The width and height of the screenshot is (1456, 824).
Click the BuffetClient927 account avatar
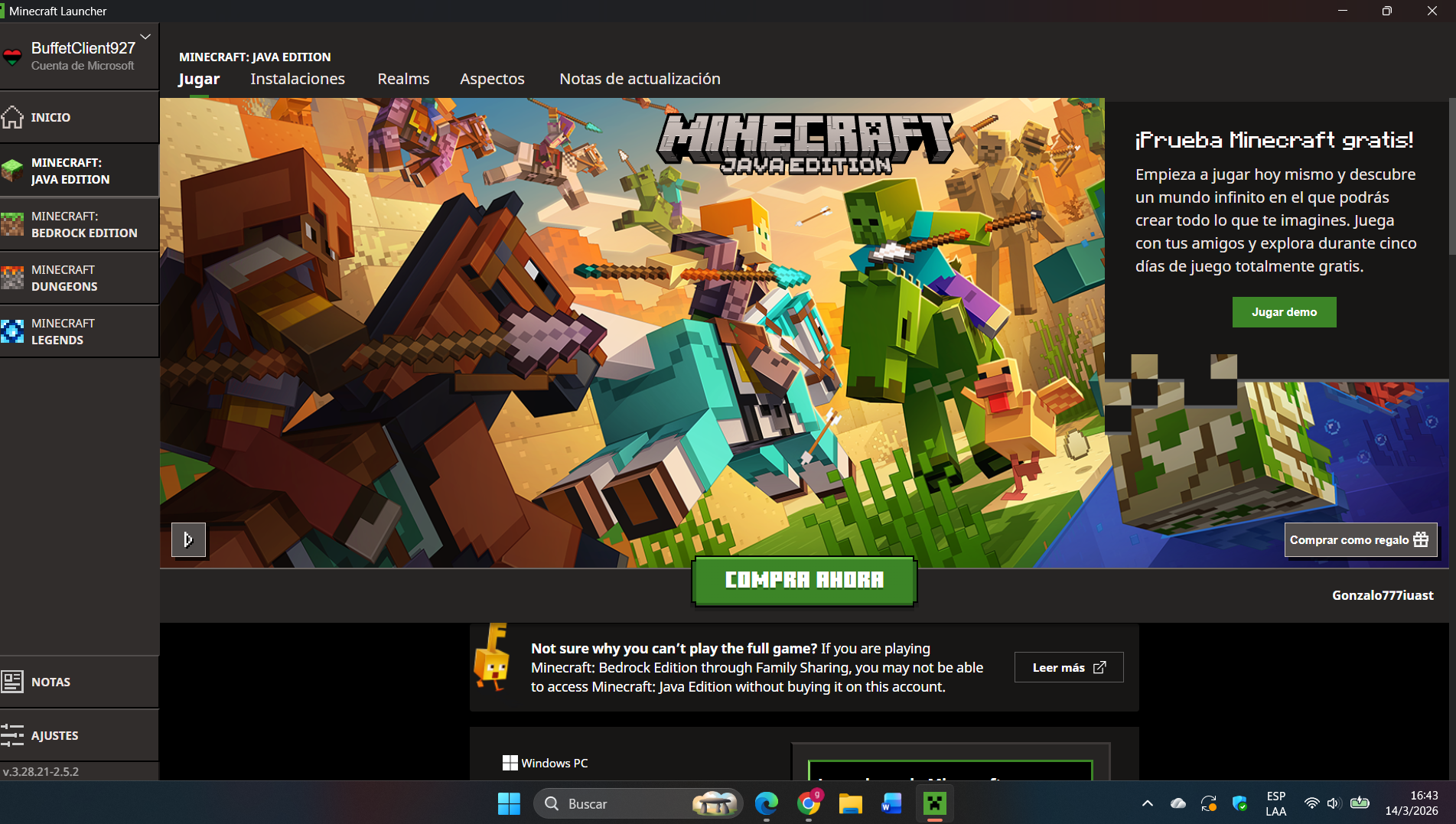click(x=13, y=57)
